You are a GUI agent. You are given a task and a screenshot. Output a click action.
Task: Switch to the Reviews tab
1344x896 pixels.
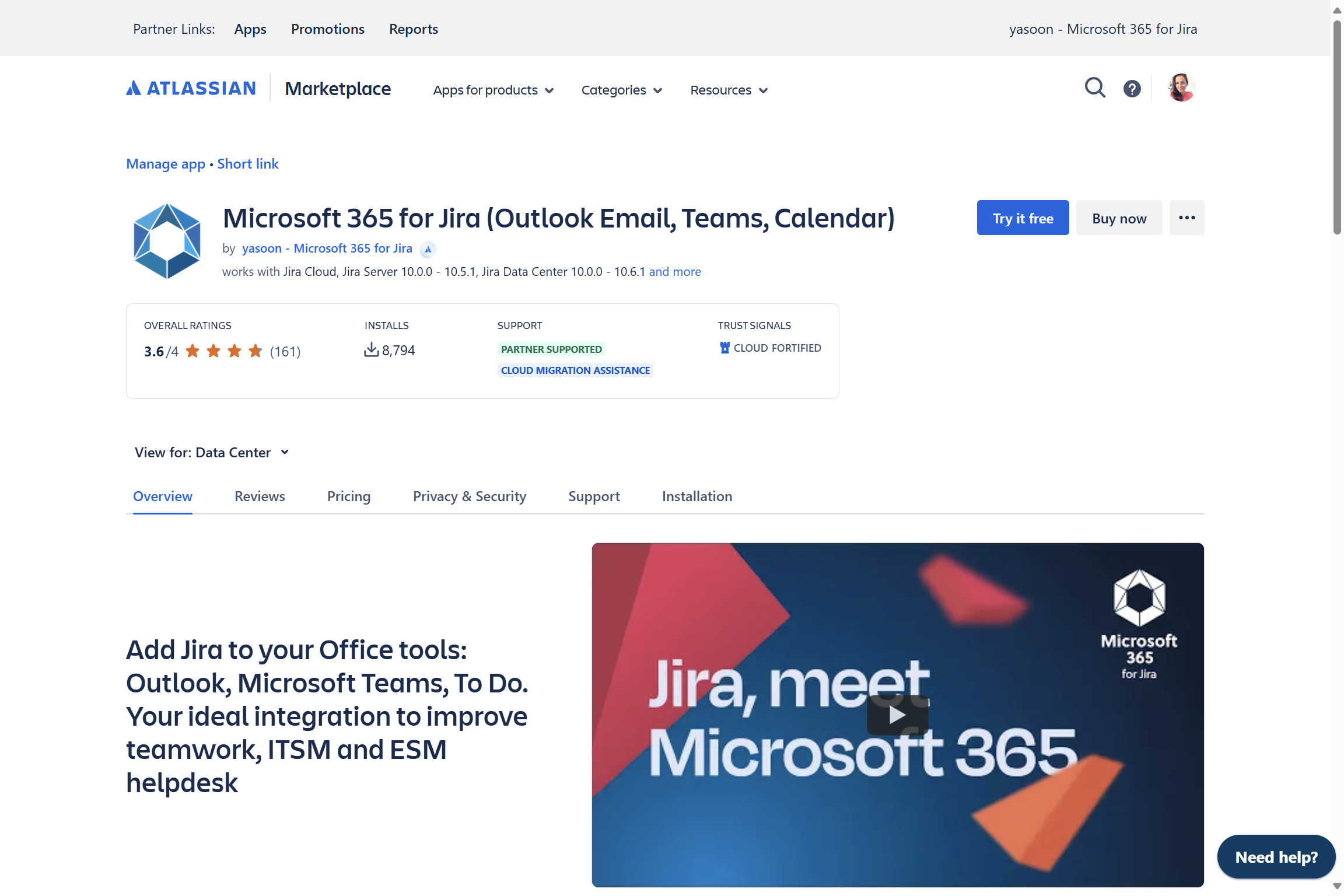coord(260,496)
